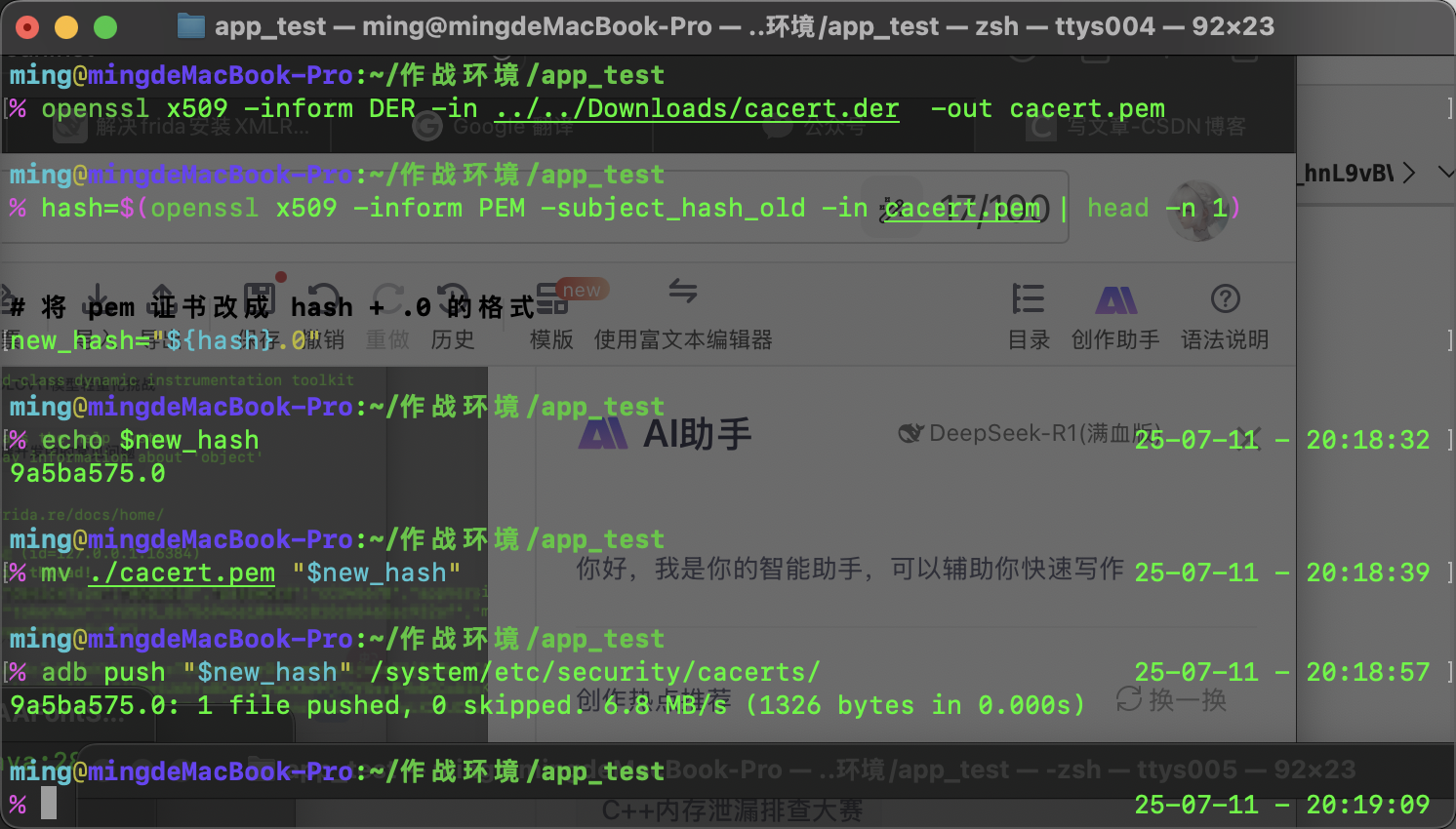Click the timestamp 20:18:39
Screen dimensions: 1456x829
pos(1368,572)
